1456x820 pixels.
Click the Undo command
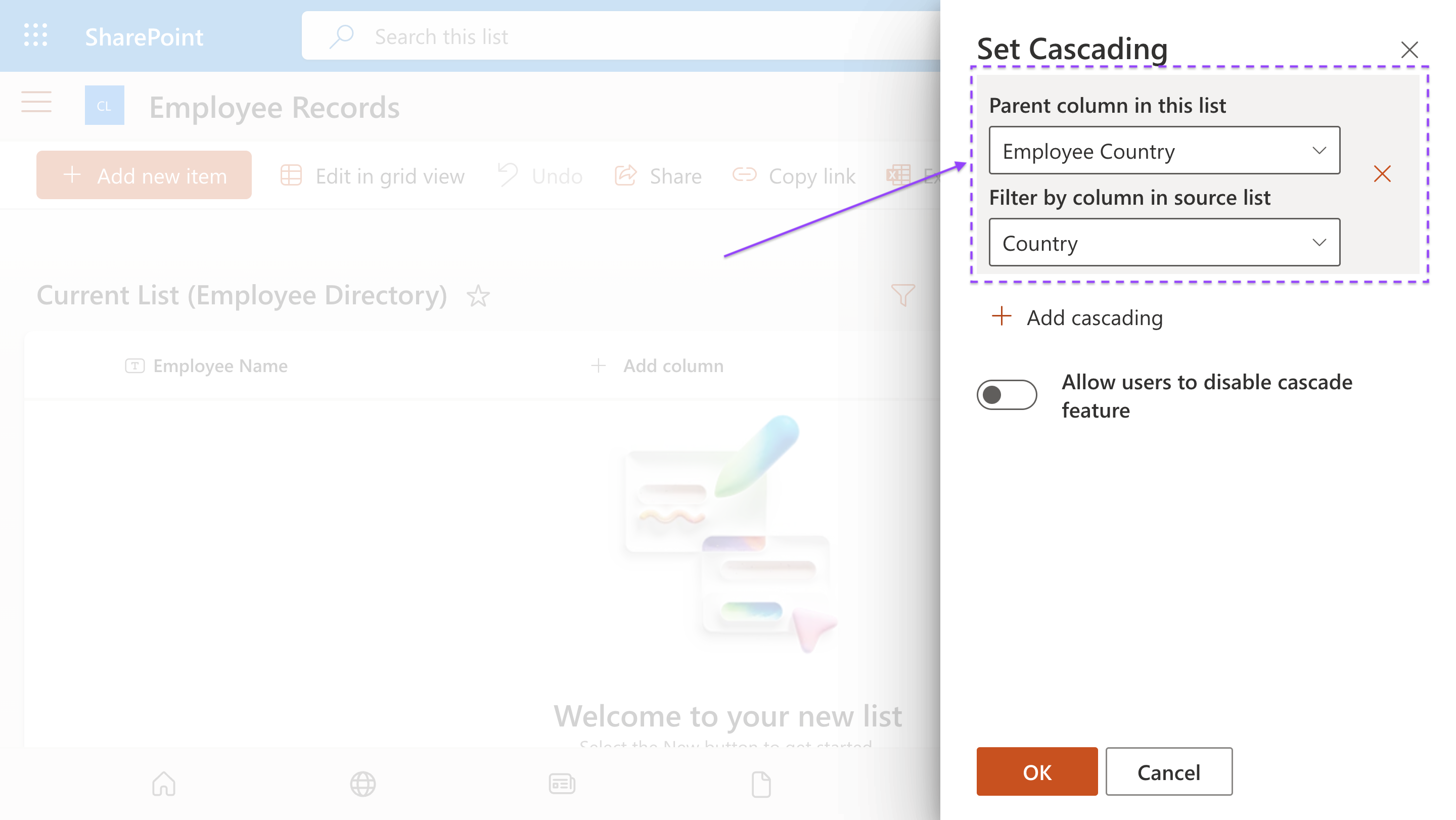pos(539,176)
